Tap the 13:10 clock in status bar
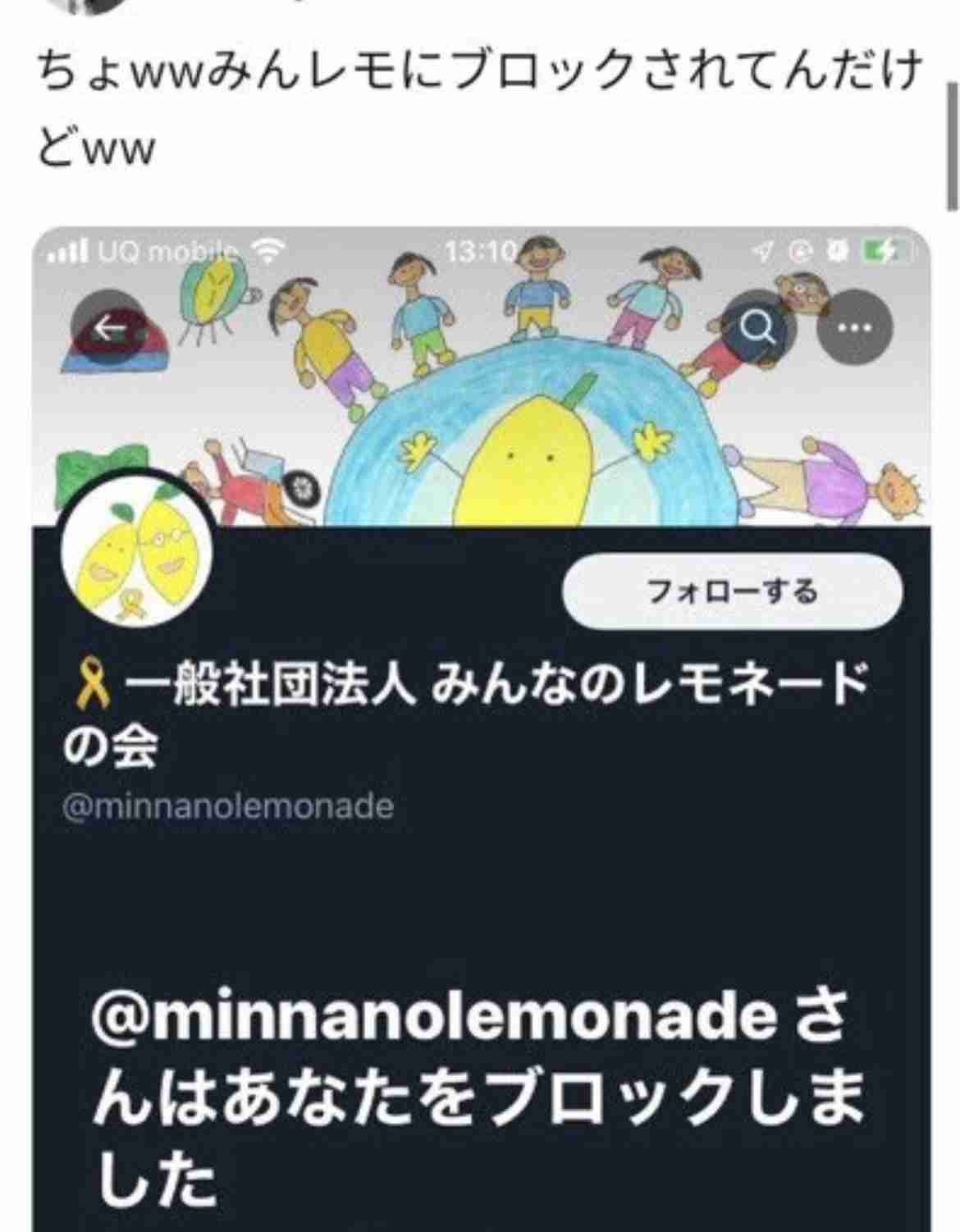This screenshot has width=960, height=1232. (x=479, y=251)
